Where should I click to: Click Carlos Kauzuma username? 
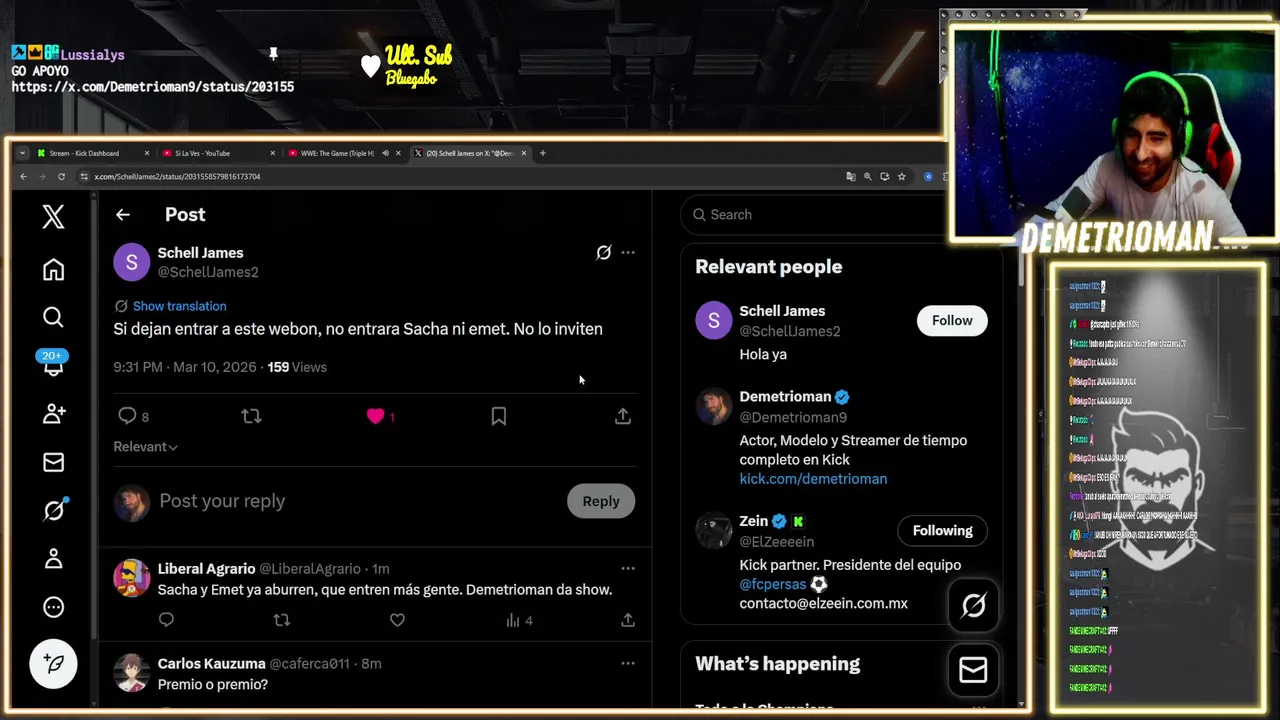pyautogui.click(x=211, y=663)
